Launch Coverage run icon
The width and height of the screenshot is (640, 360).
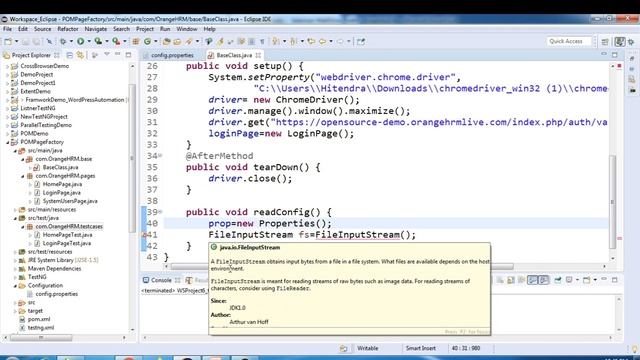point(98,41)
